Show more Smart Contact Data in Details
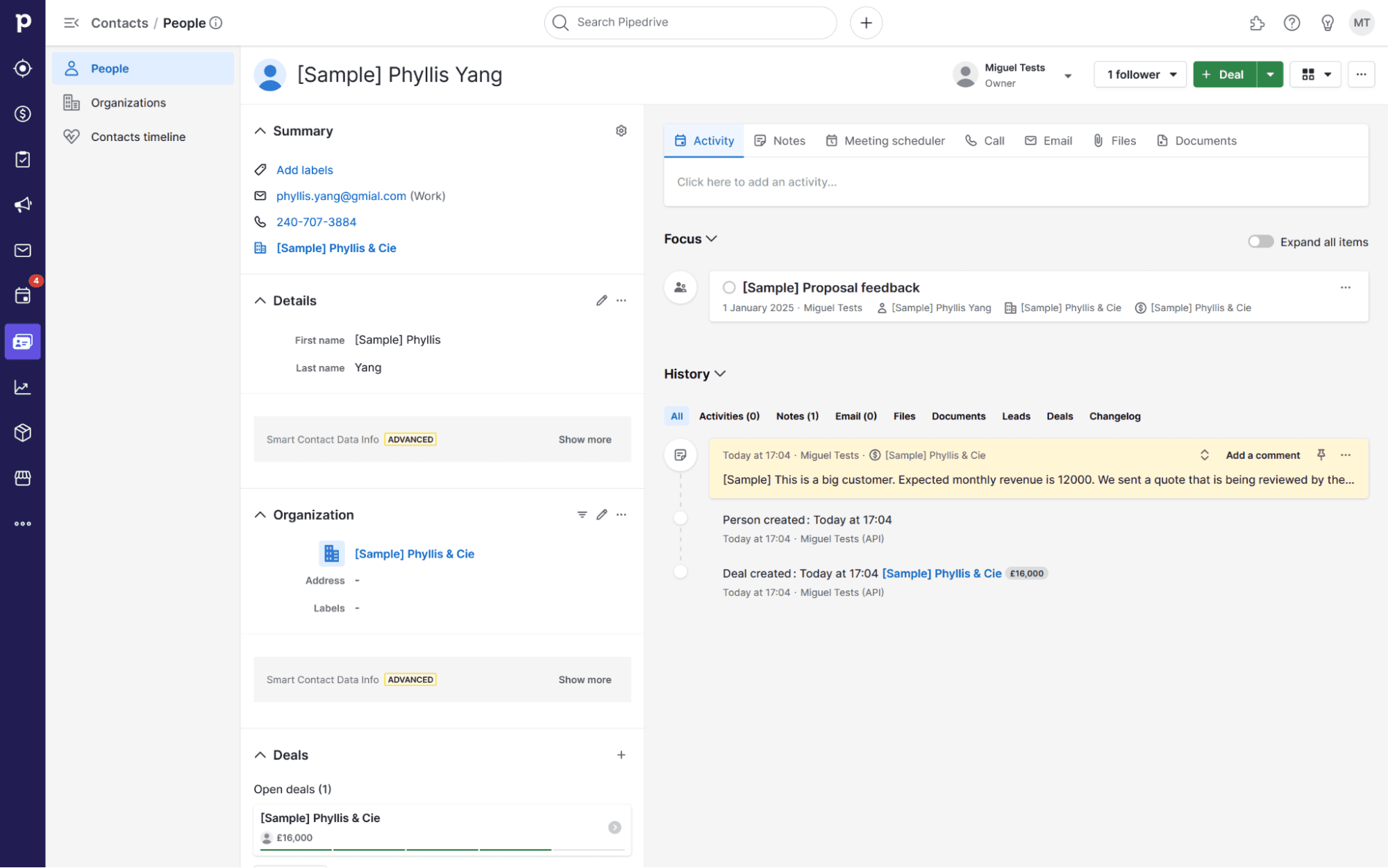 coord(585,440)
